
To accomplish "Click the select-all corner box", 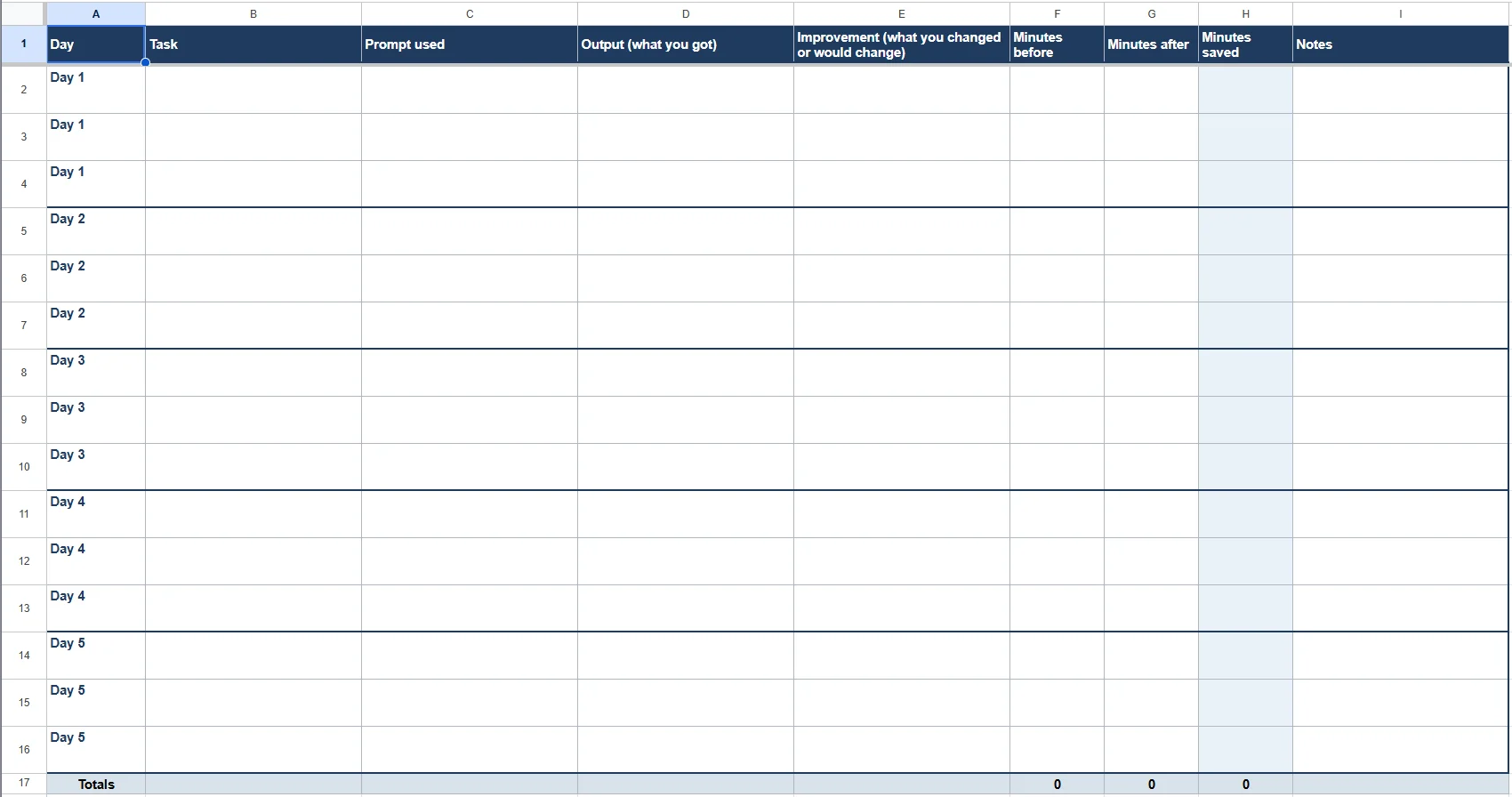I will pyautogui.click(x=23, y=13).
